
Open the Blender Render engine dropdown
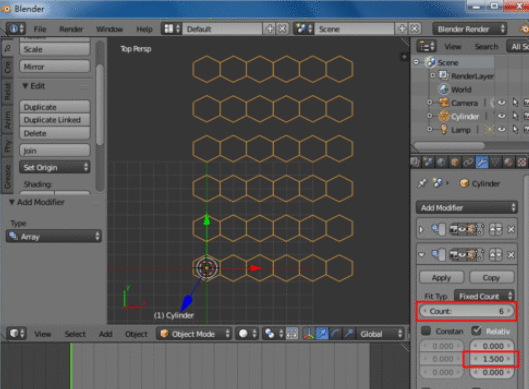click(470, 29)
